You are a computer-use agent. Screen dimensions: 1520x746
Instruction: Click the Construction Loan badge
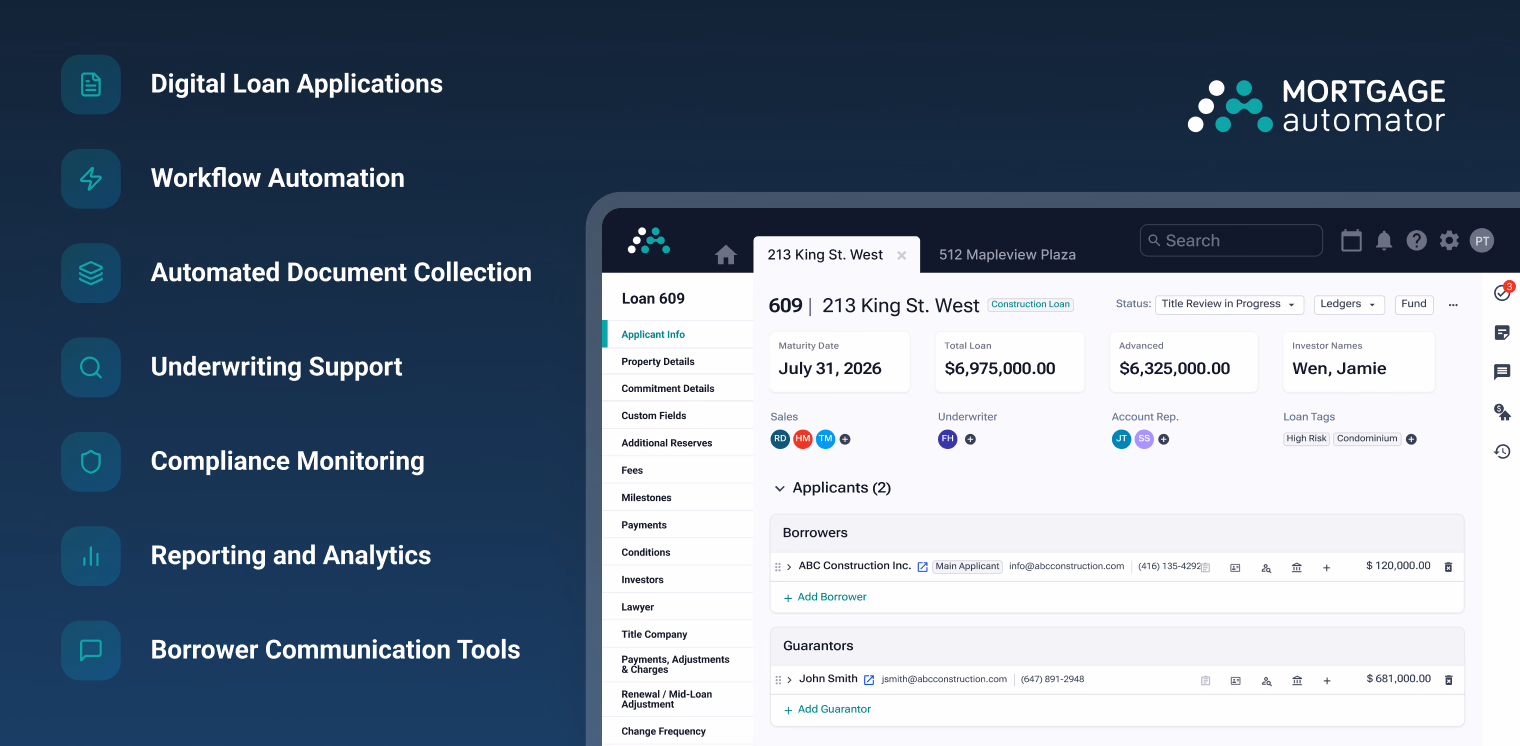[1031, 305]
